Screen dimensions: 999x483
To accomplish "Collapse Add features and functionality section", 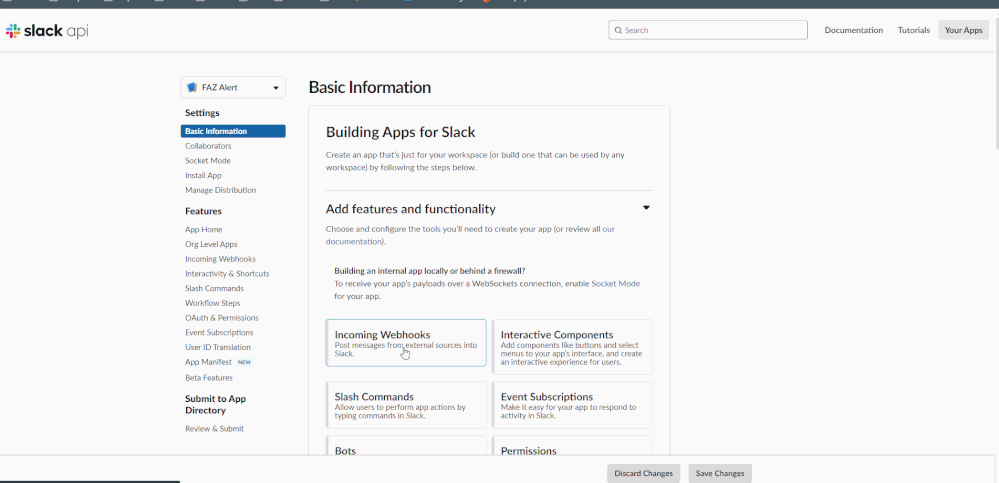I will tap(646, 208).
